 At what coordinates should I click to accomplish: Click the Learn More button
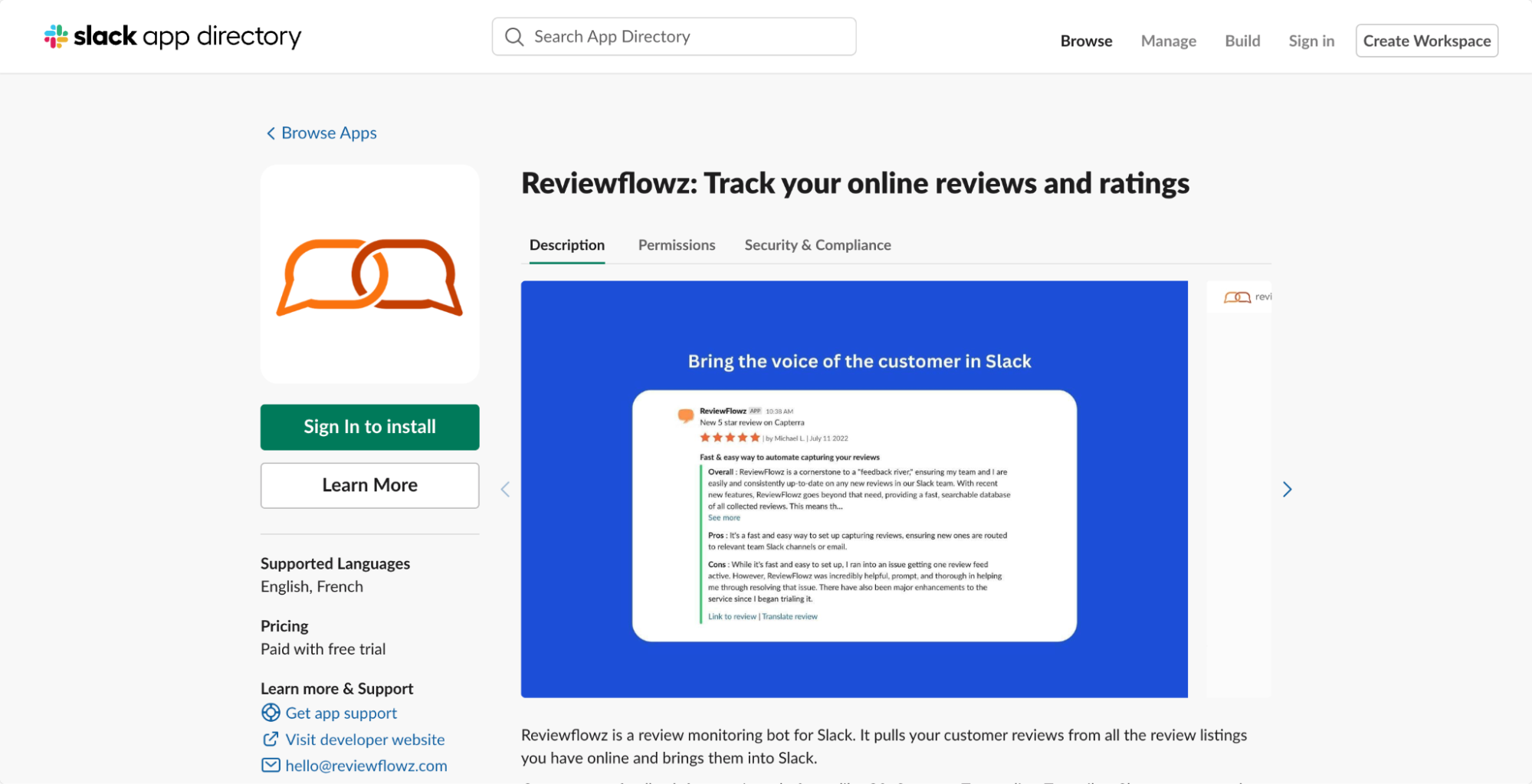(x=370, y=485)
